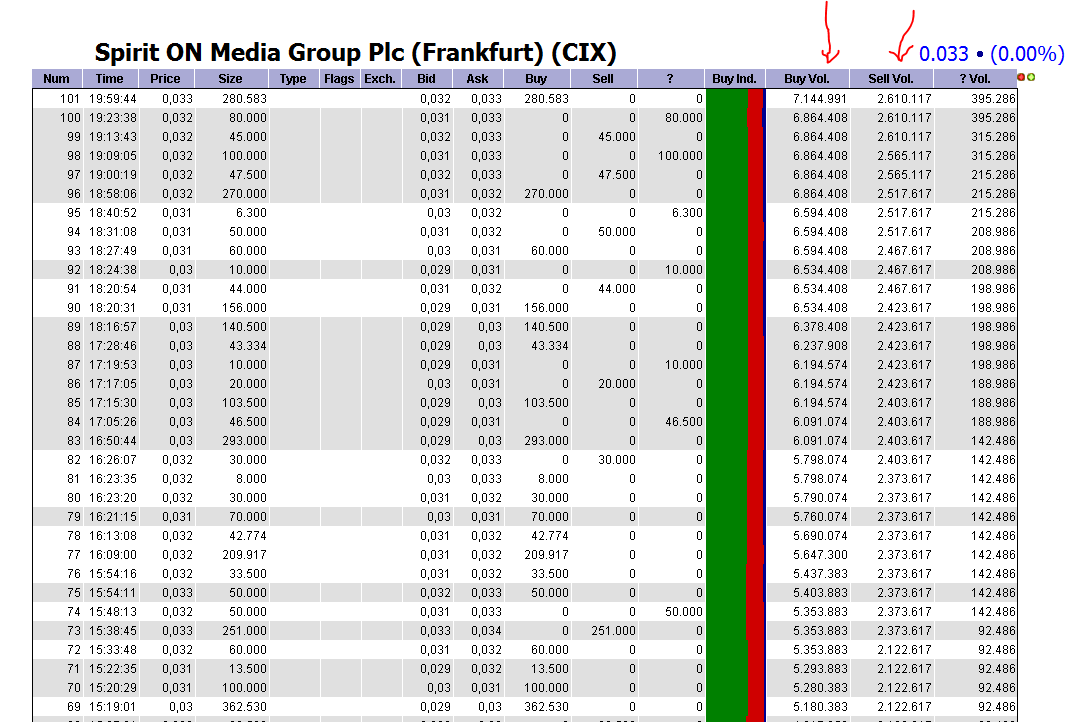Sort trades by the Time column header
The width and height of the screenshot is (1071, 722).
(x=110, y=79)
